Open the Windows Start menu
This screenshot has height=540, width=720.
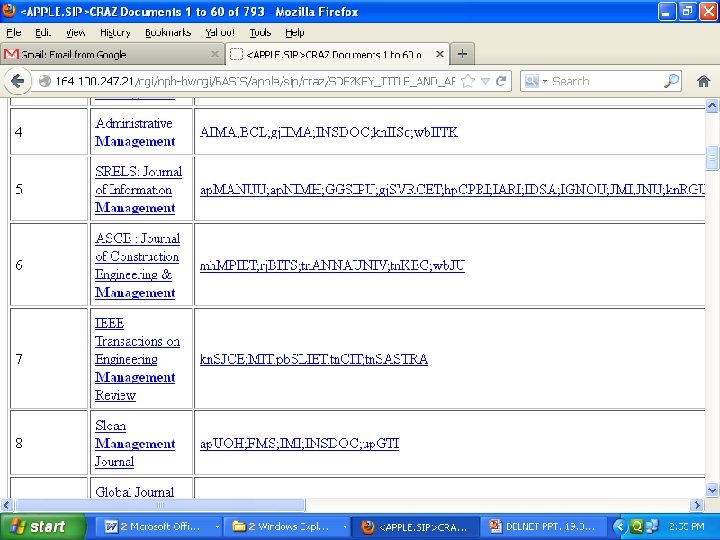coord(42,527)
